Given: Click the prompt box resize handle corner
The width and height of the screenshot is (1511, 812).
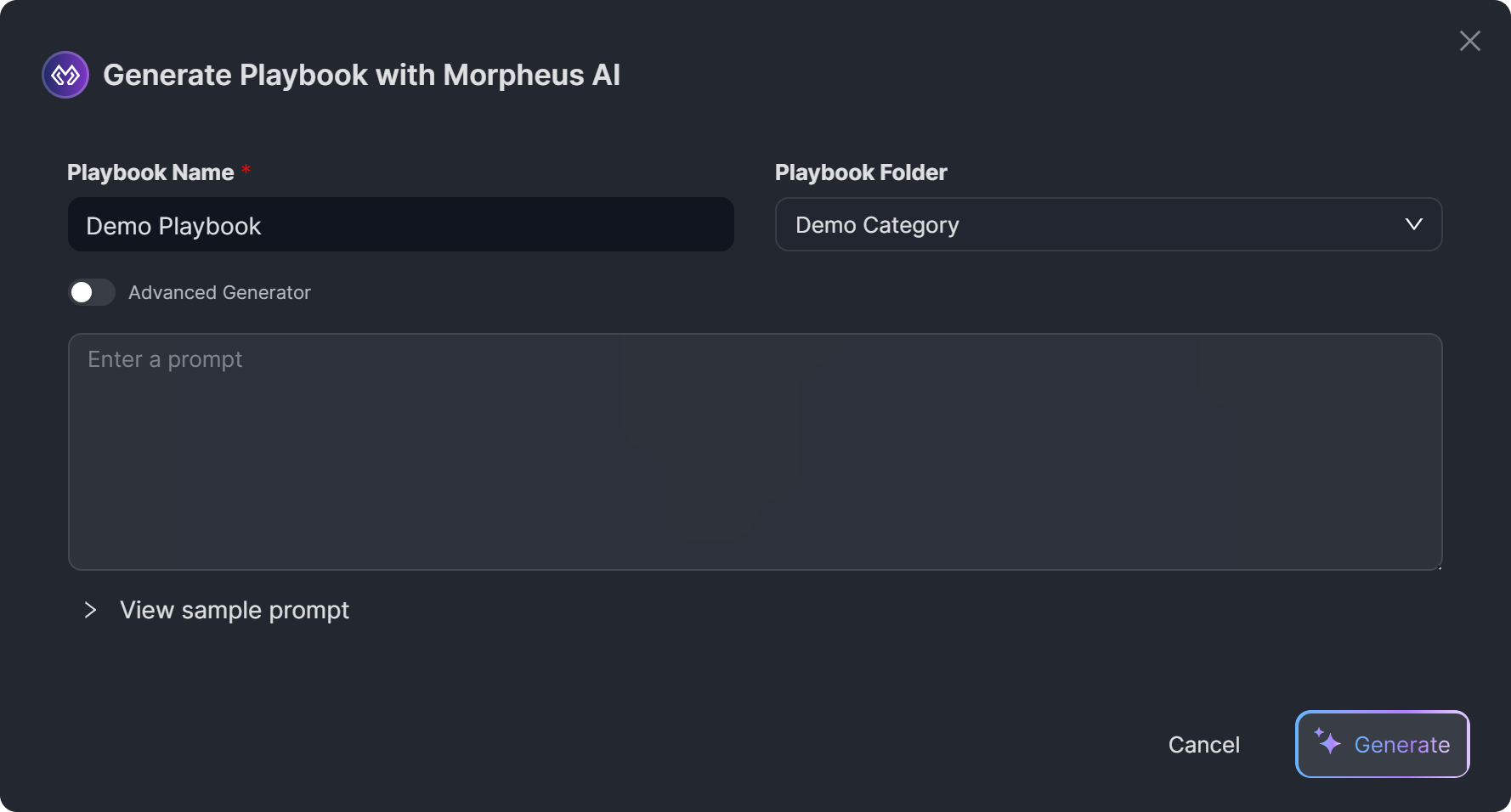Looking at the screenshot, I should point(1438,566).
